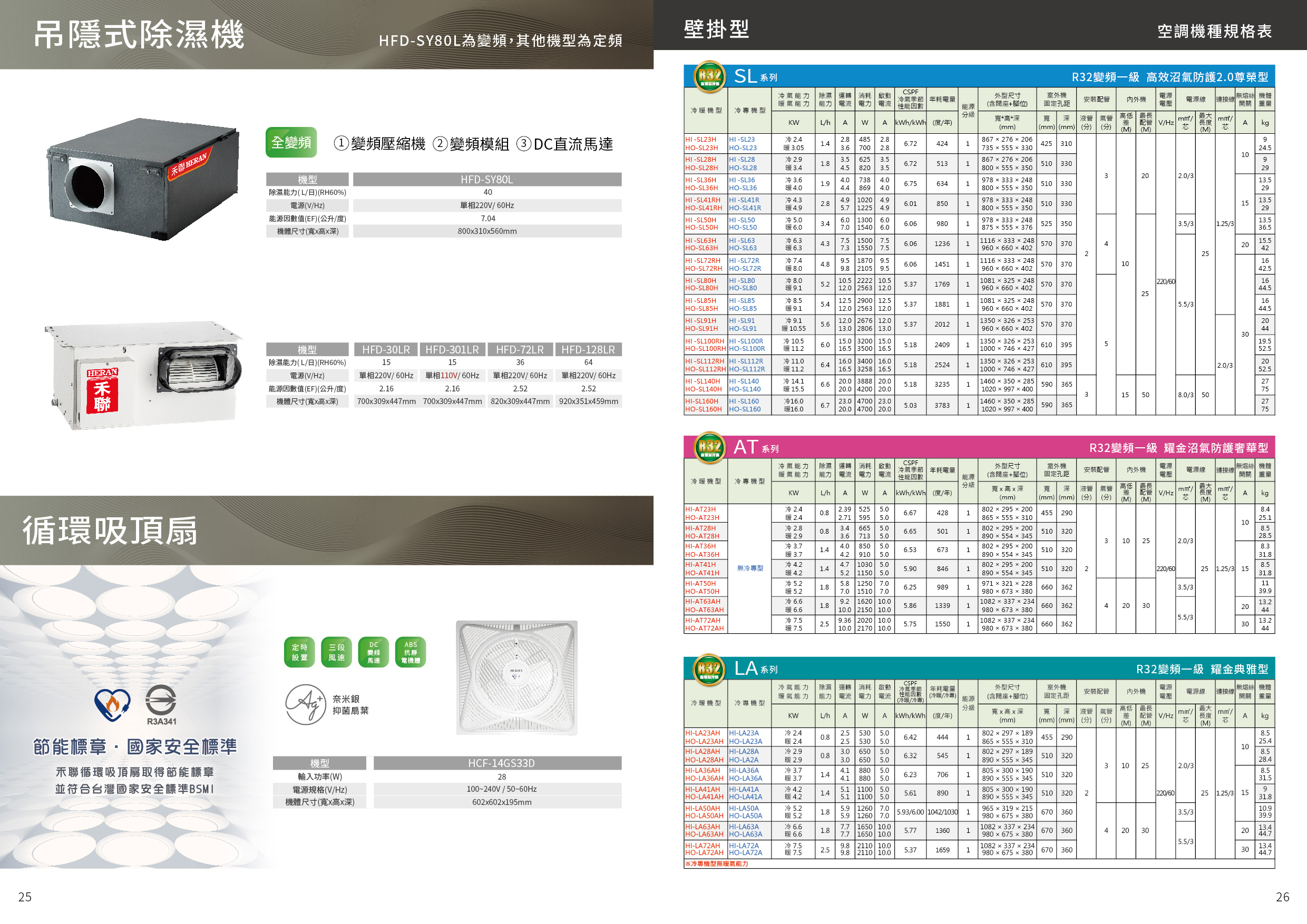Click the R32 badge beside SL 系列

tap(709, 76)
